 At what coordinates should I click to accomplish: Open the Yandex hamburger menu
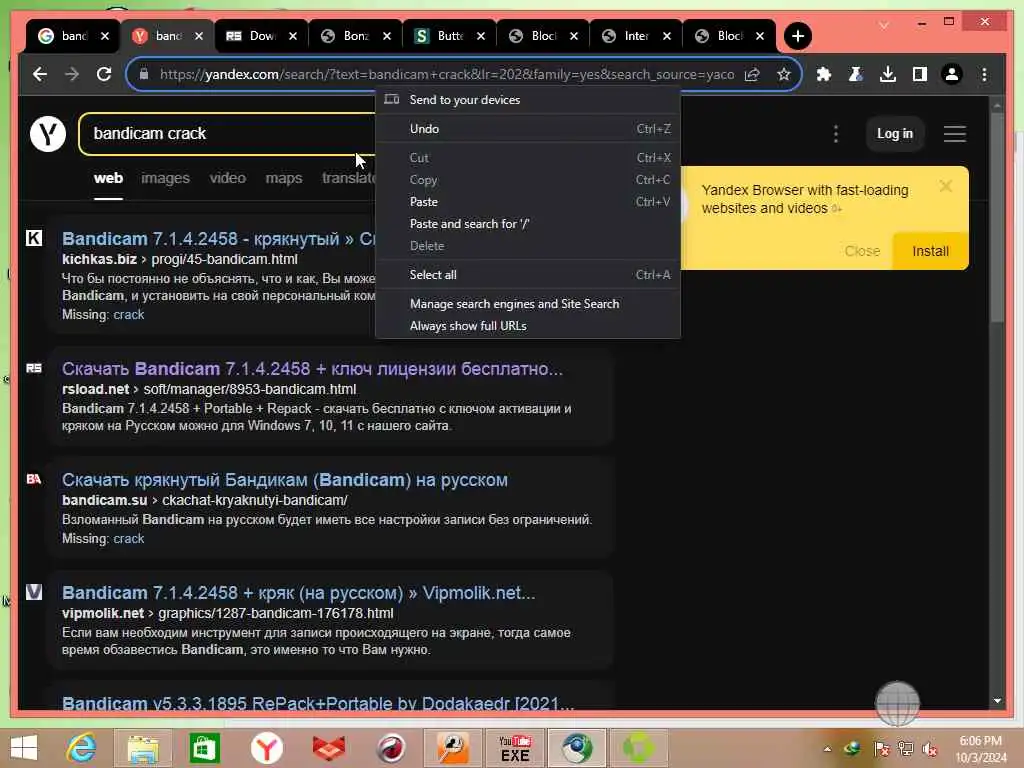955,134
